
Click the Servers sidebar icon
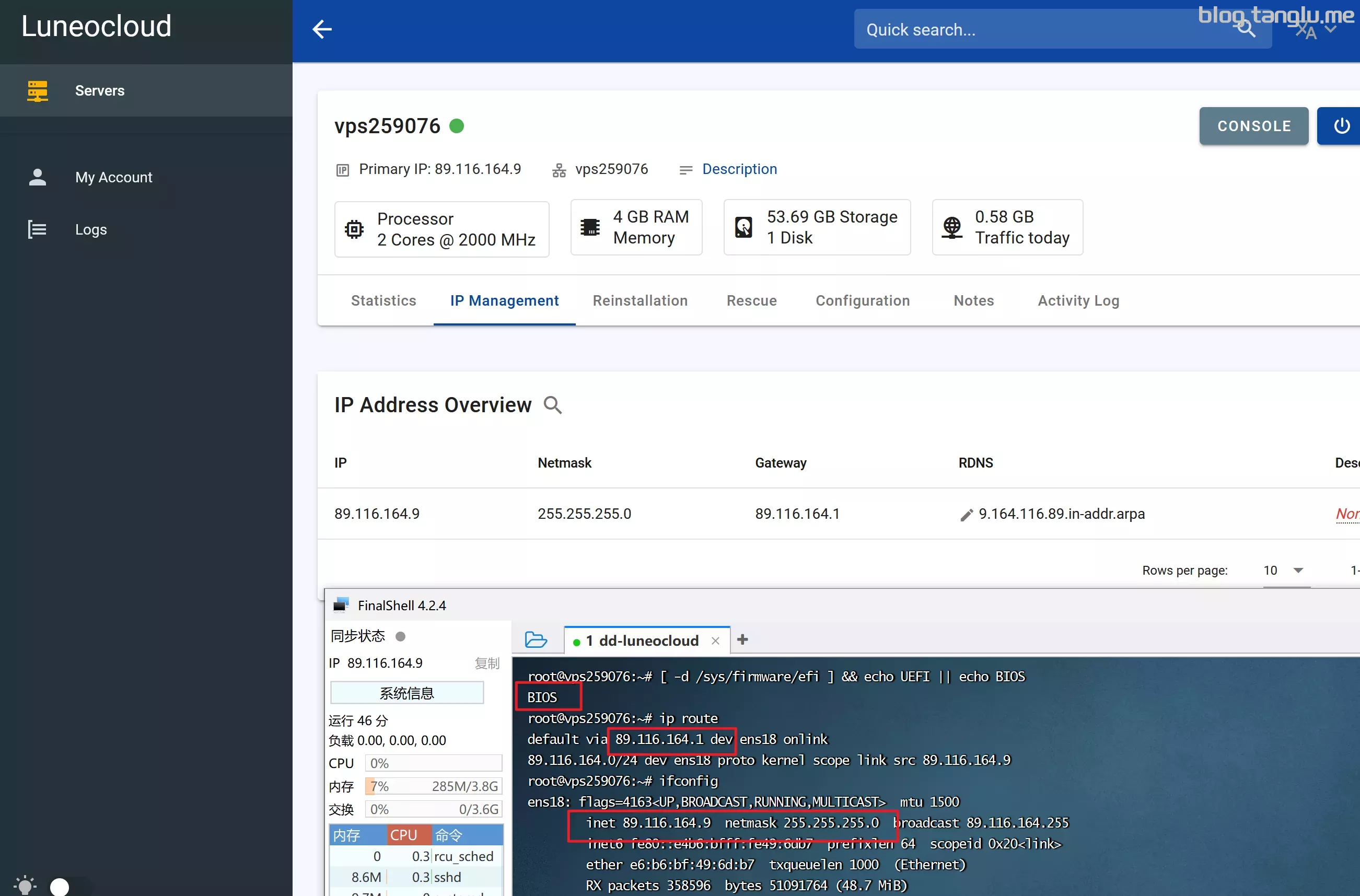tap(38, 90)
